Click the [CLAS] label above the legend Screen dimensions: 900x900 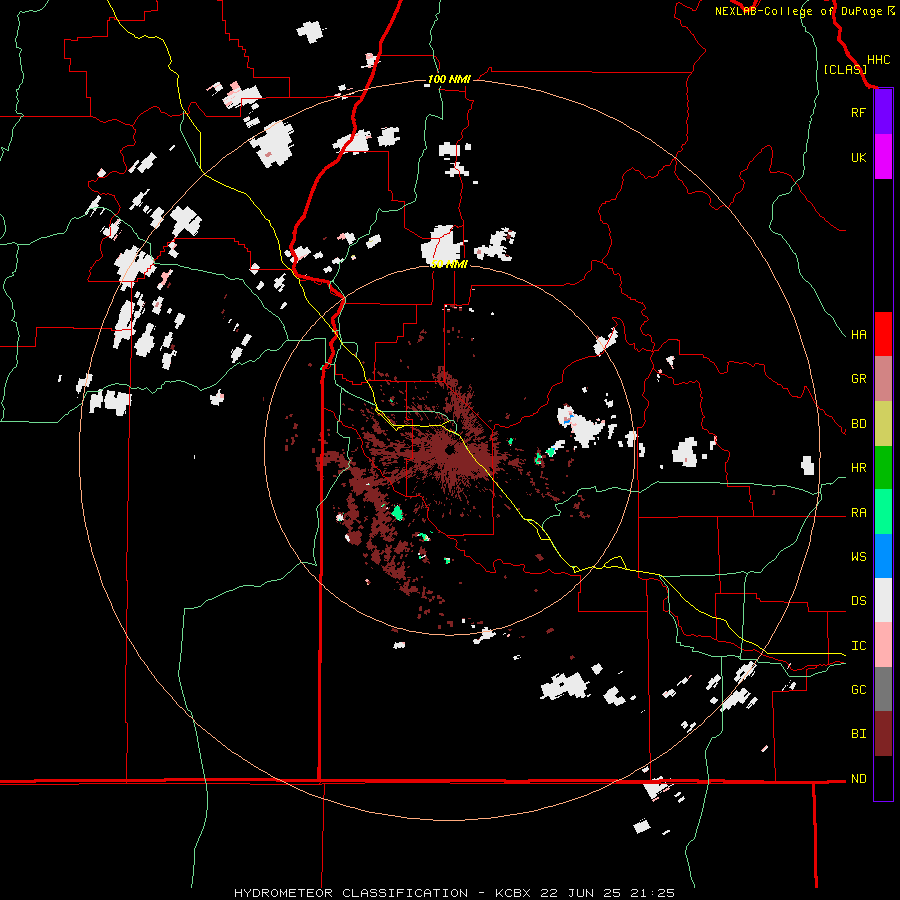[x=845, y=69]
